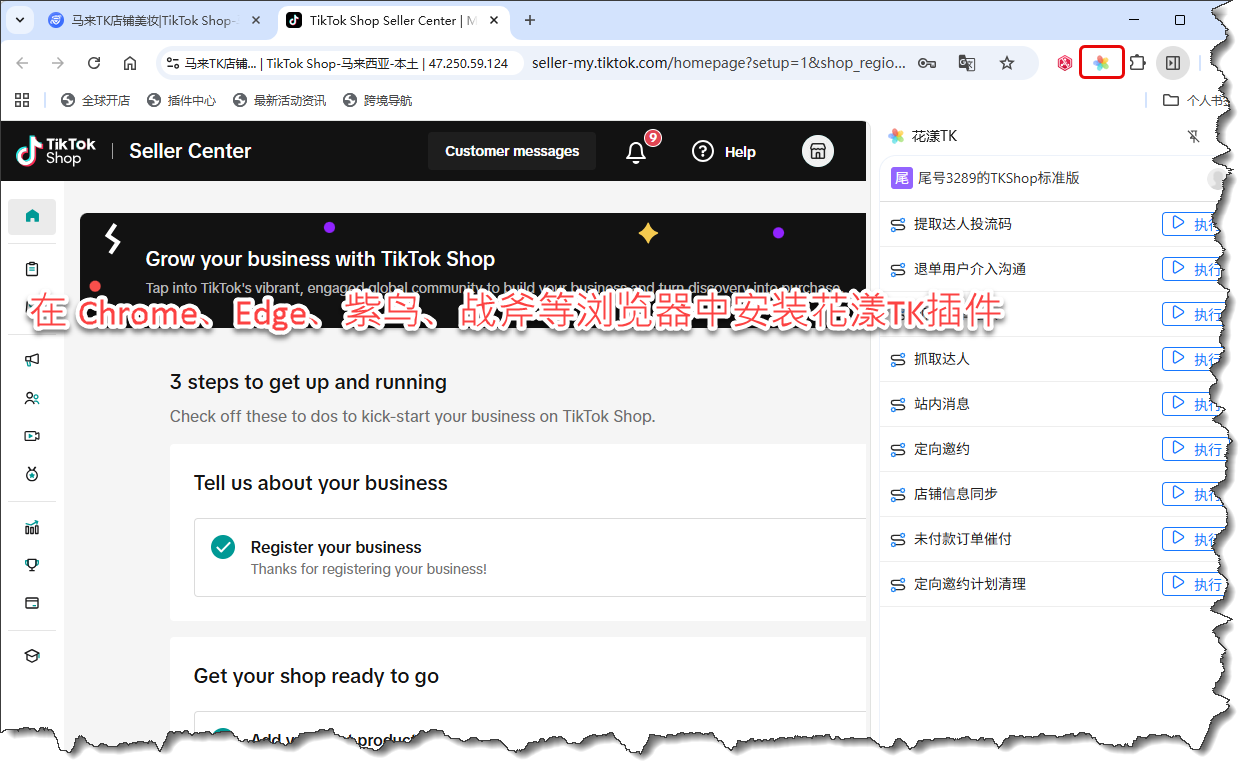Select the 店铺信息同步 workflow row
Image resolution: width=1255 pixels, height=775 pixels.
(x=1053, y=494)
